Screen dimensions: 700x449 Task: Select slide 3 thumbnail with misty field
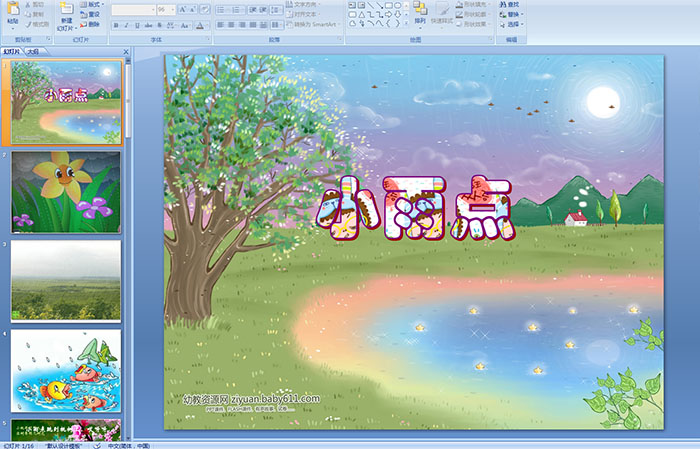coord(66,281)
